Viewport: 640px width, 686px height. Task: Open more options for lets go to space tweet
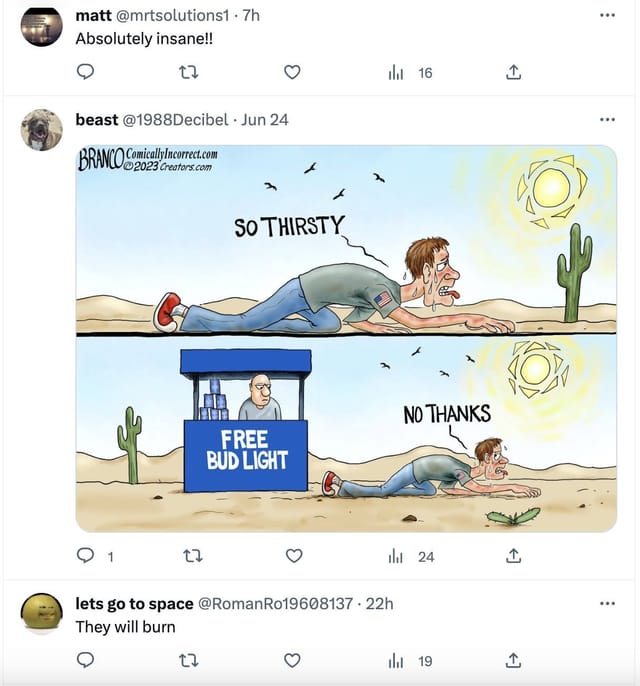click(607, 604)
